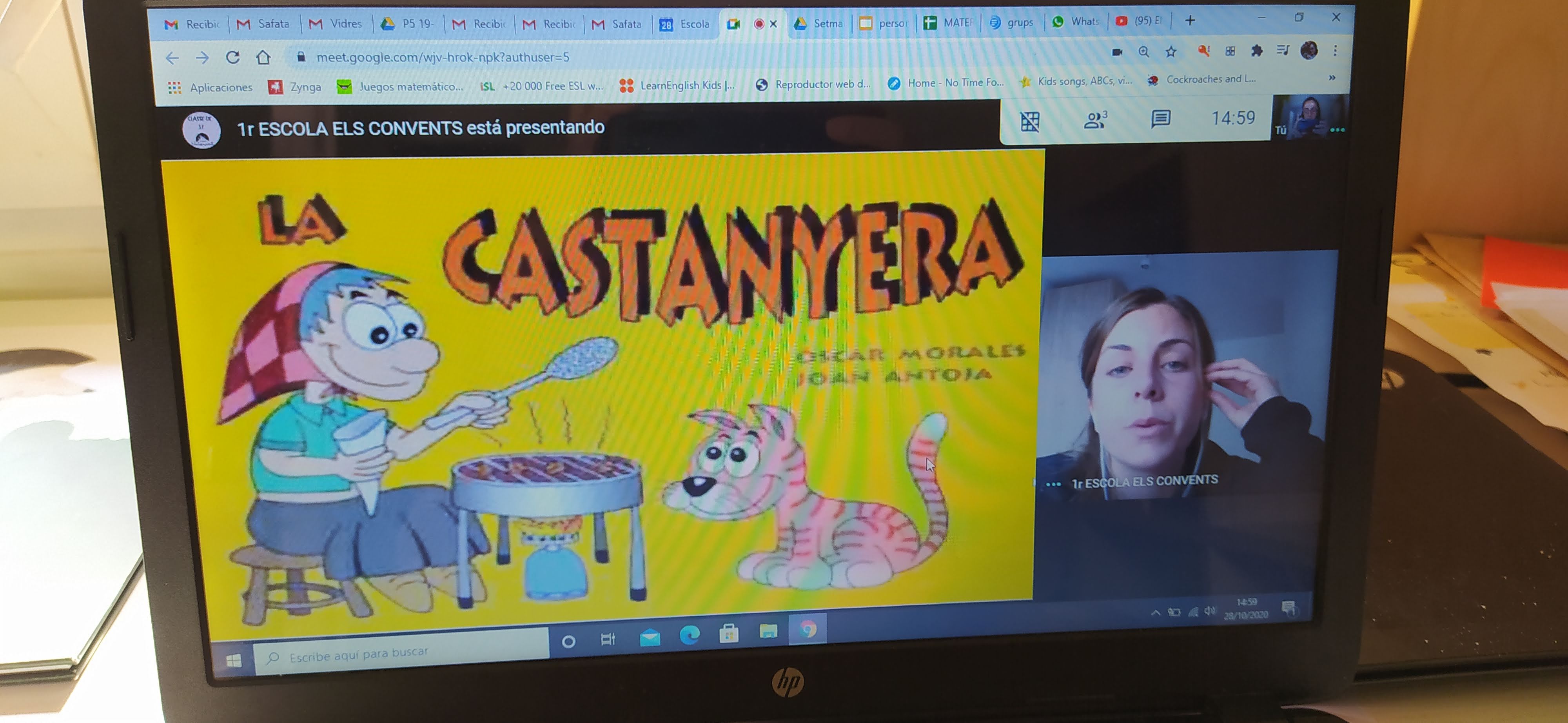This screenshot has width=1568, height=723.
Task: Open the Microsoft Edge taskbar icon
Action: click(x=689, y=635)
